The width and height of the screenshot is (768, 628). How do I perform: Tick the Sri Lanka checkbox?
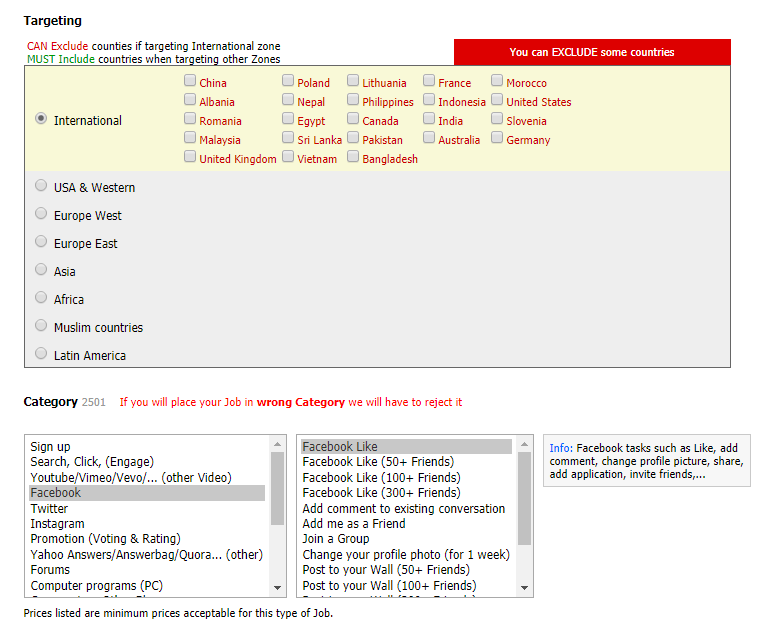pyautogui.click(x=288, y=138)
